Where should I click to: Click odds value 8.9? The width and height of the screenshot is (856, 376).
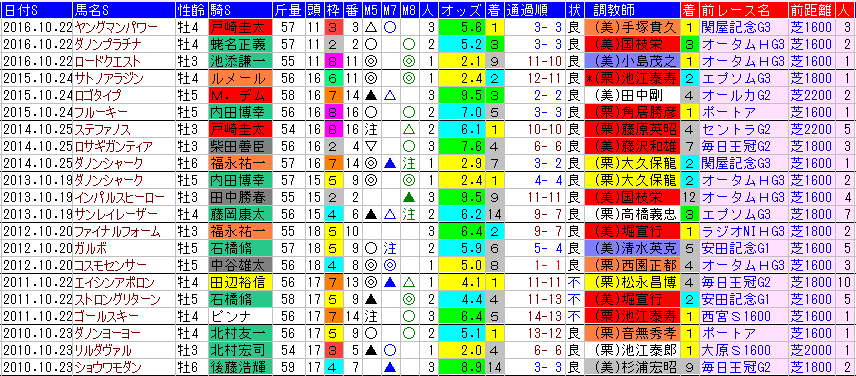pos(461,368)
